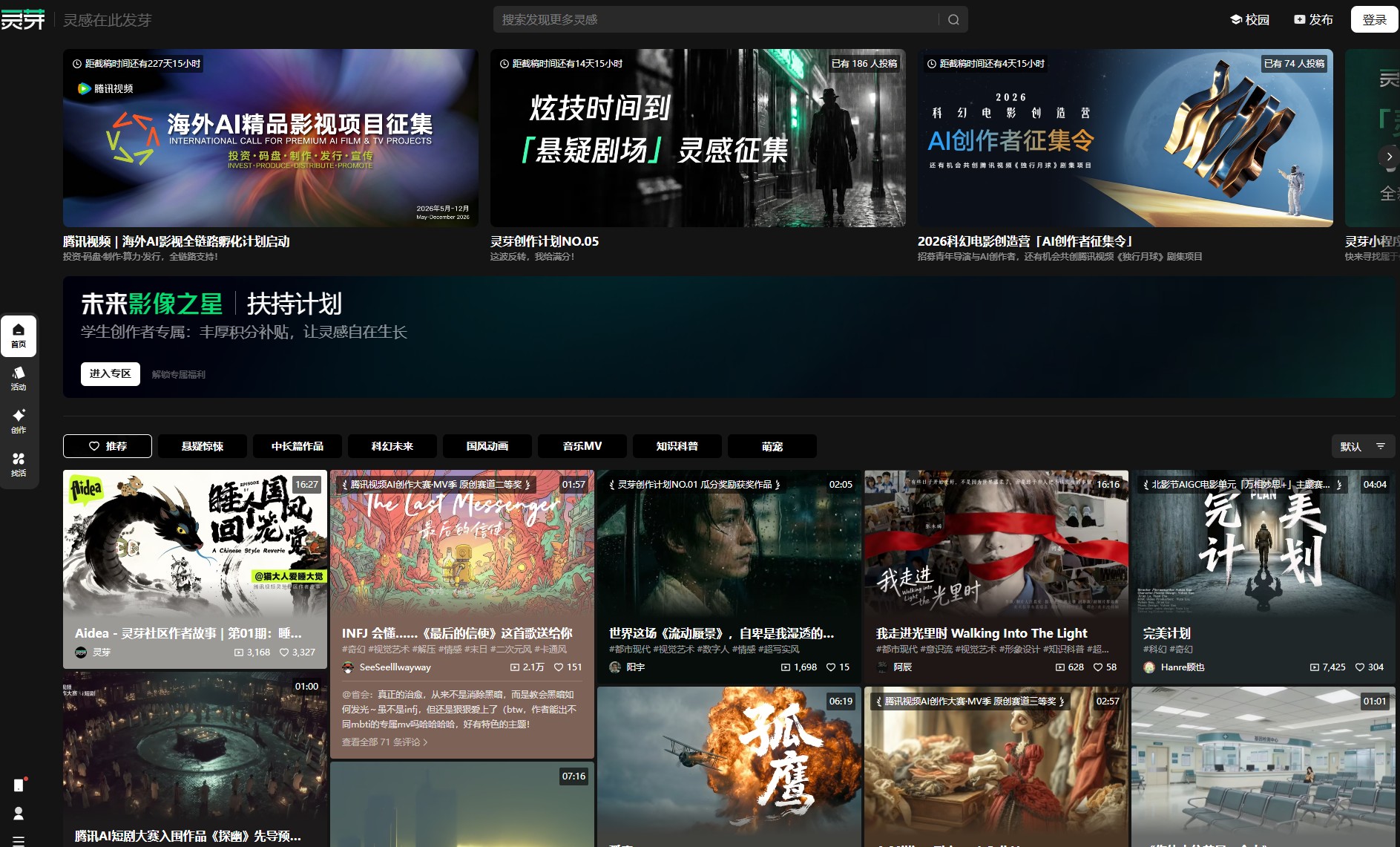This screenshot has width=1400, height=847.
Task: Open the 首页 home sidebar icon
Action: 19,336
